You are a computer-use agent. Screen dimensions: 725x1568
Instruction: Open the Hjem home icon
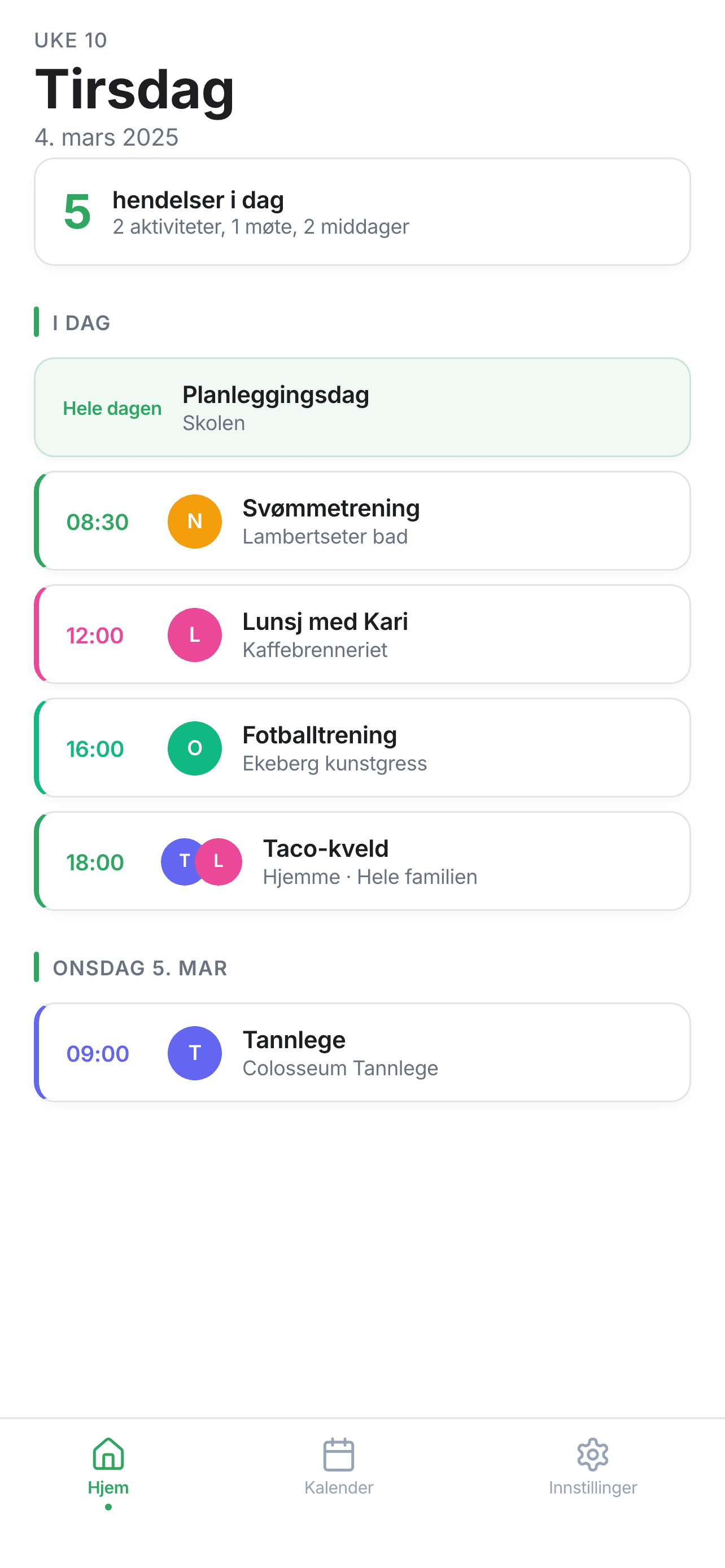click(108, 1453)
